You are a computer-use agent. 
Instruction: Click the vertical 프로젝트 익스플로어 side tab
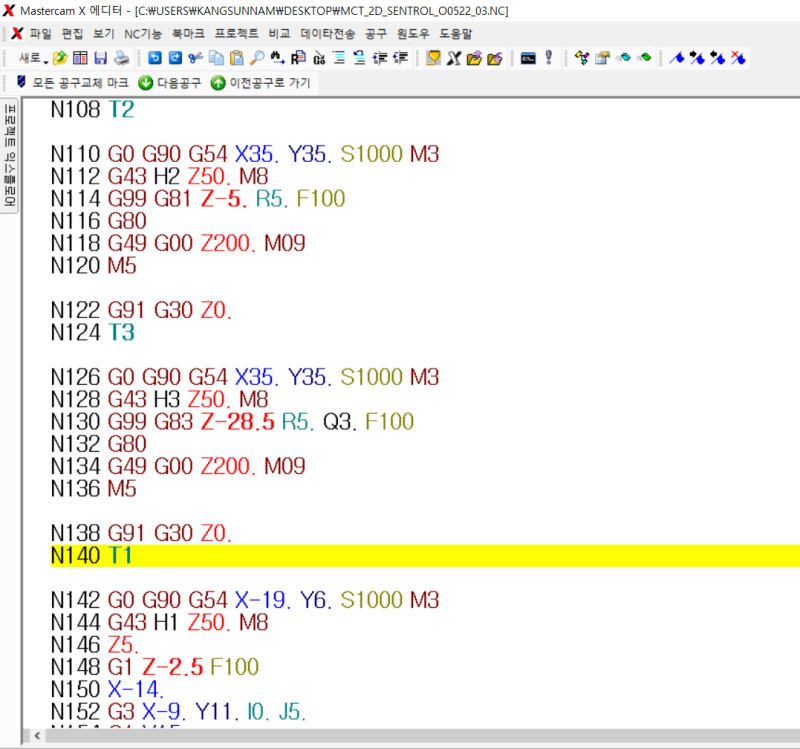[x=10, y=154]
